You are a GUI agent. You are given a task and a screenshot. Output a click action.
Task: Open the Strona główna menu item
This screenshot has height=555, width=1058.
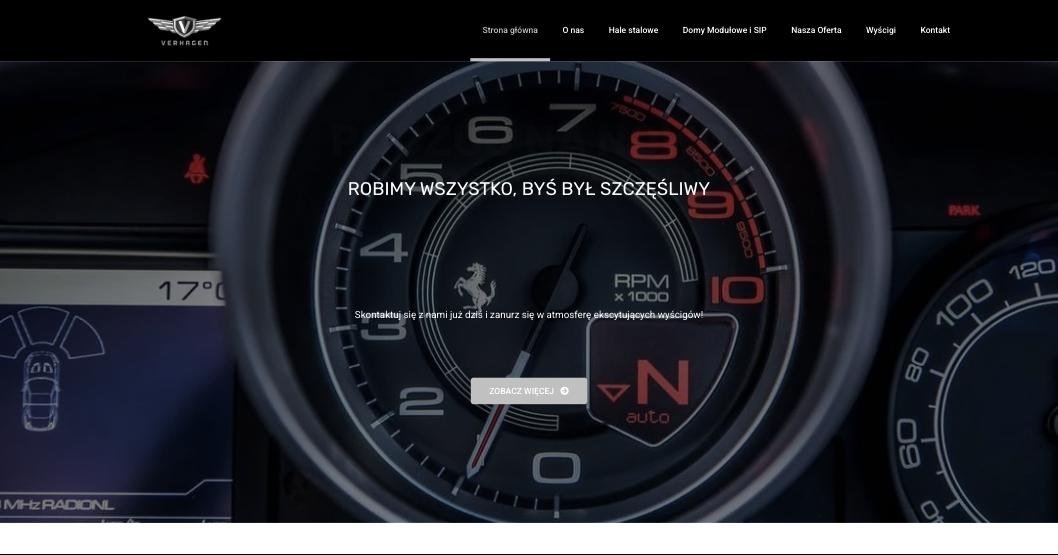pos(510,30)
